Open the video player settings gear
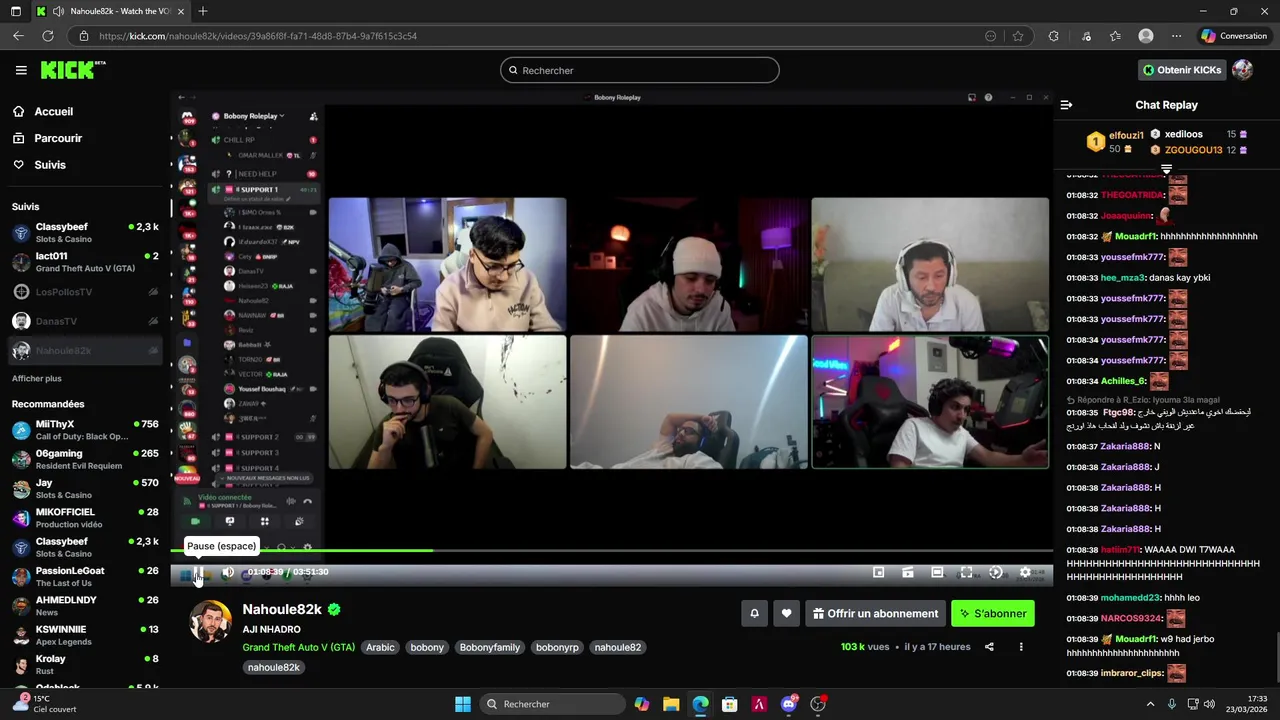 (x=1025, y=573)
